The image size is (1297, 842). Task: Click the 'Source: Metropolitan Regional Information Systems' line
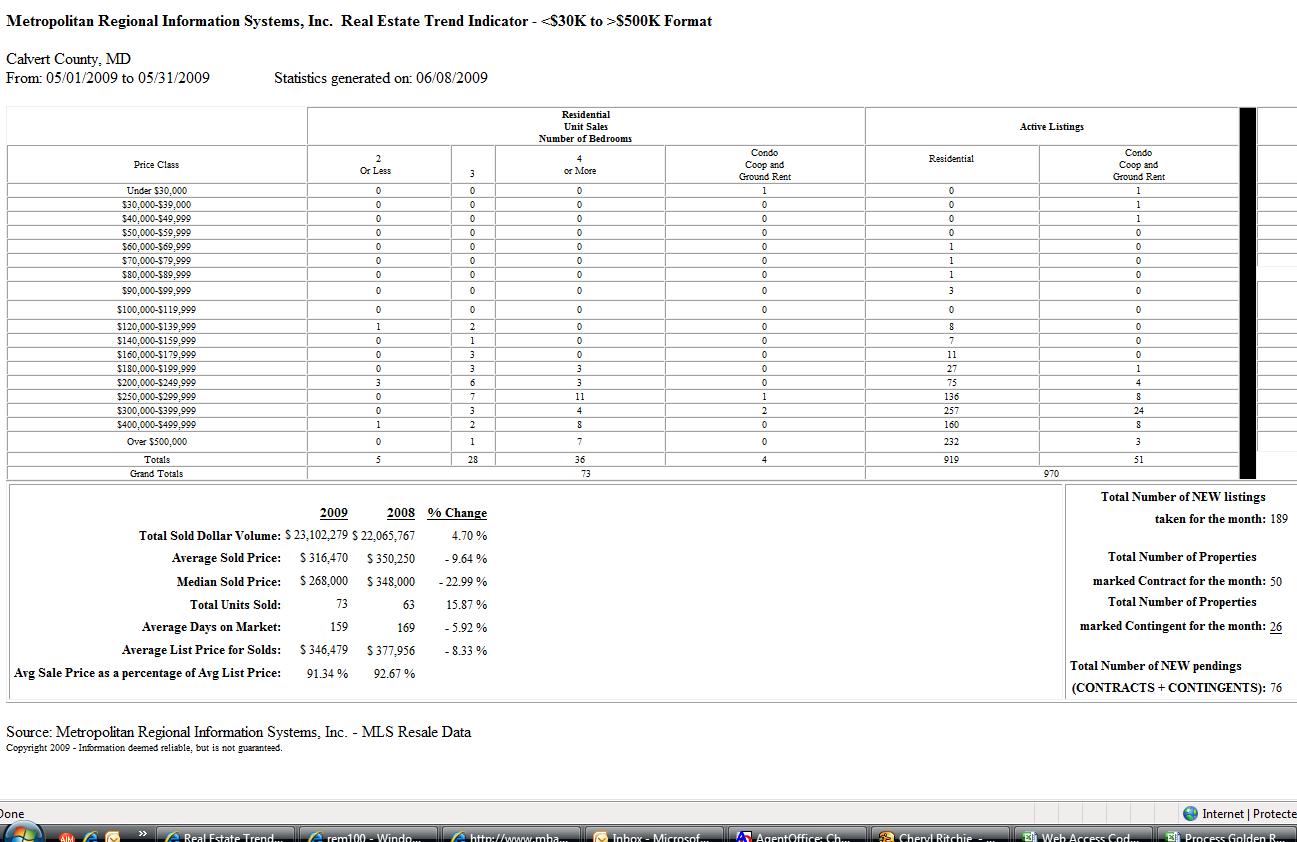[238, 732]
